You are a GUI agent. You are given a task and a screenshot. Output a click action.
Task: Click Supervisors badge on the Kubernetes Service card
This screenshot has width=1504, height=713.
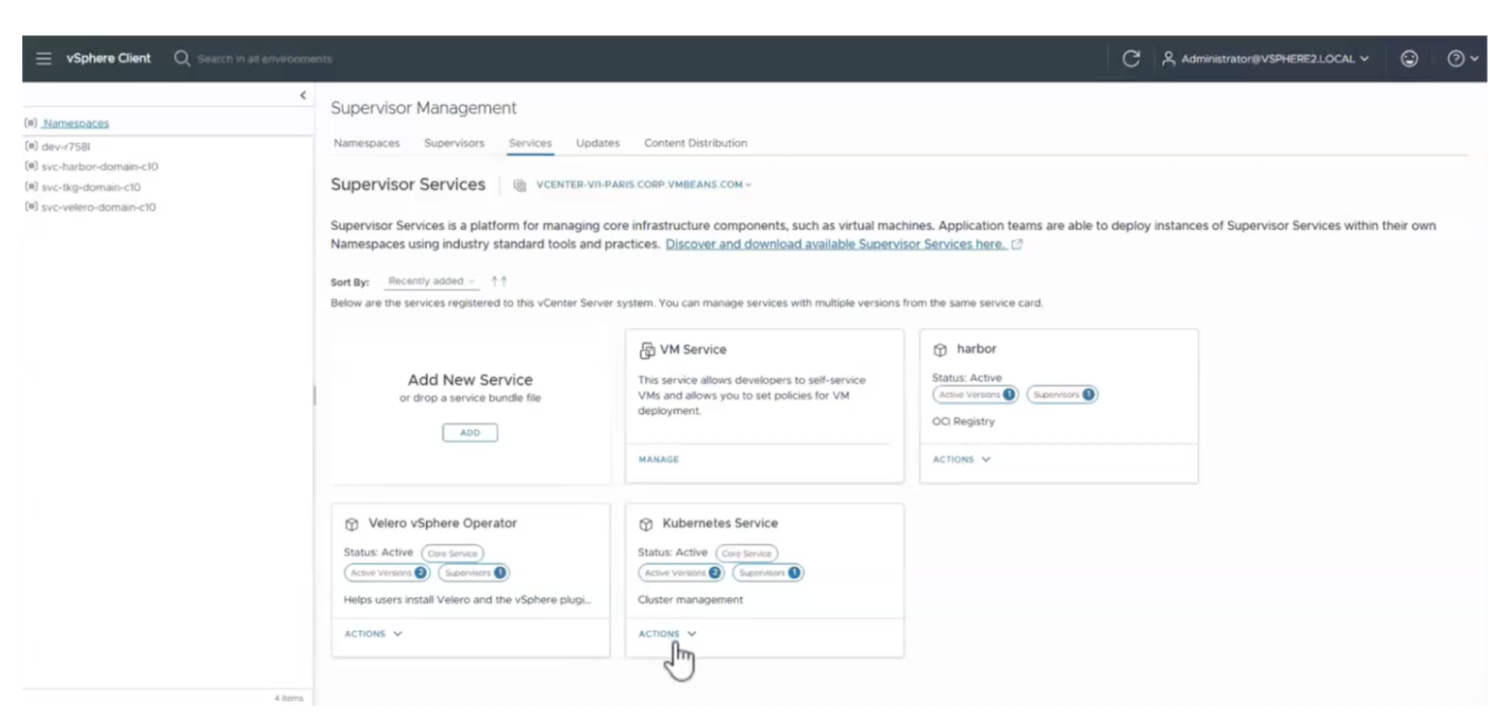tap(768, 573)
